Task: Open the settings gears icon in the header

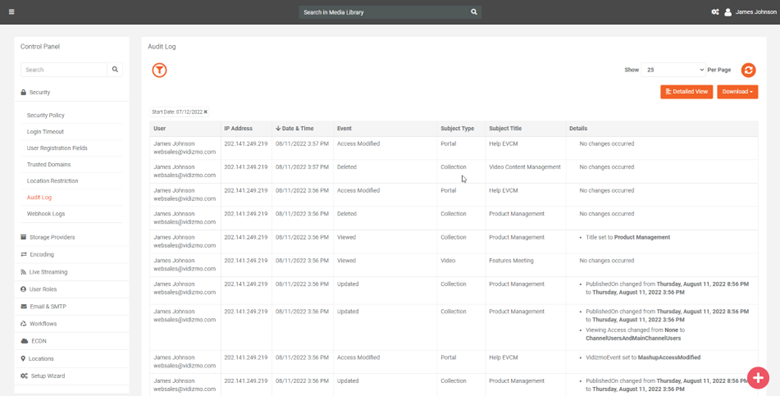Action: click(715, 12)
